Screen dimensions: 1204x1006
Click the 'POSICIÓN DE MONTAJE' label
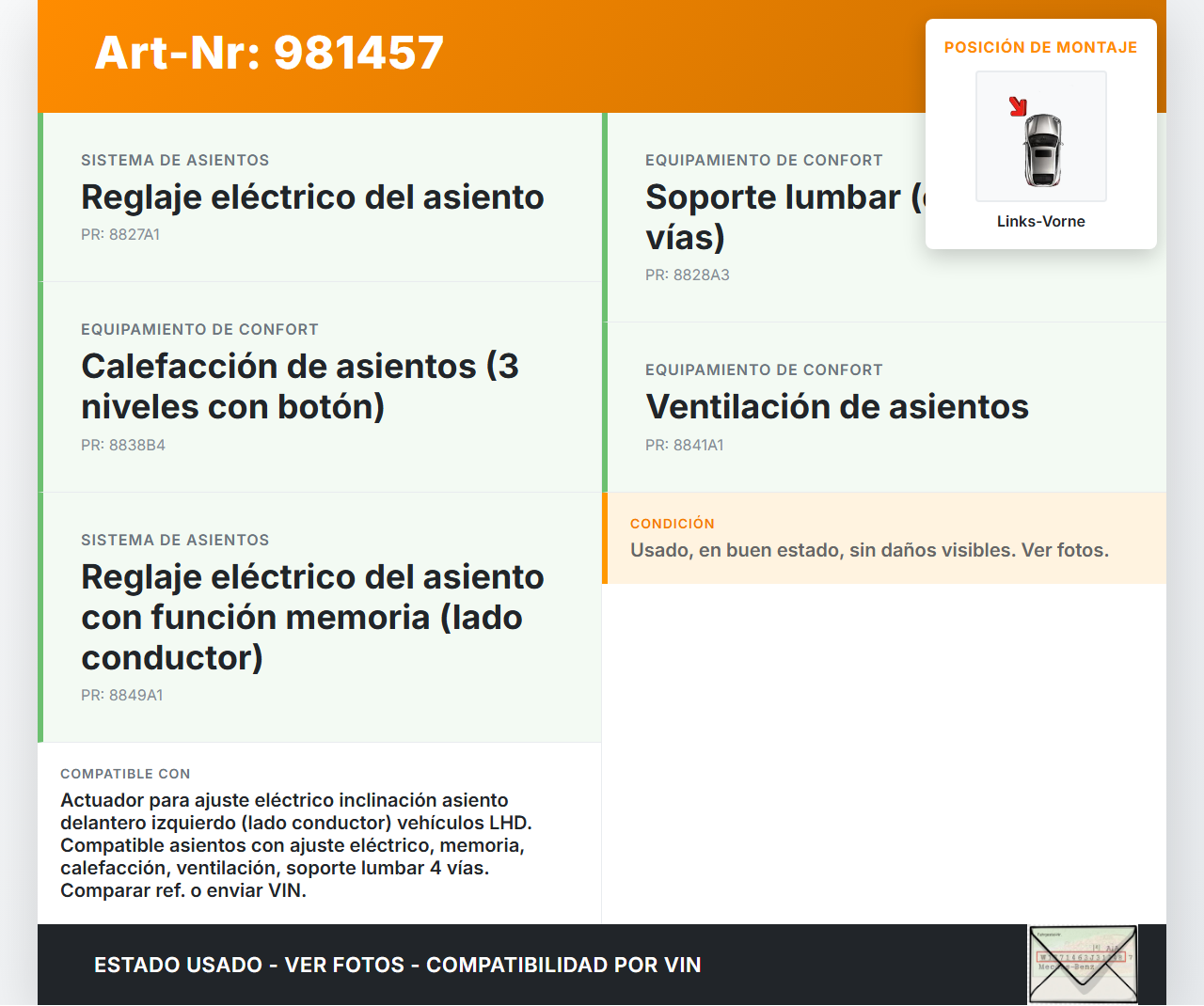pos(1041,47)
